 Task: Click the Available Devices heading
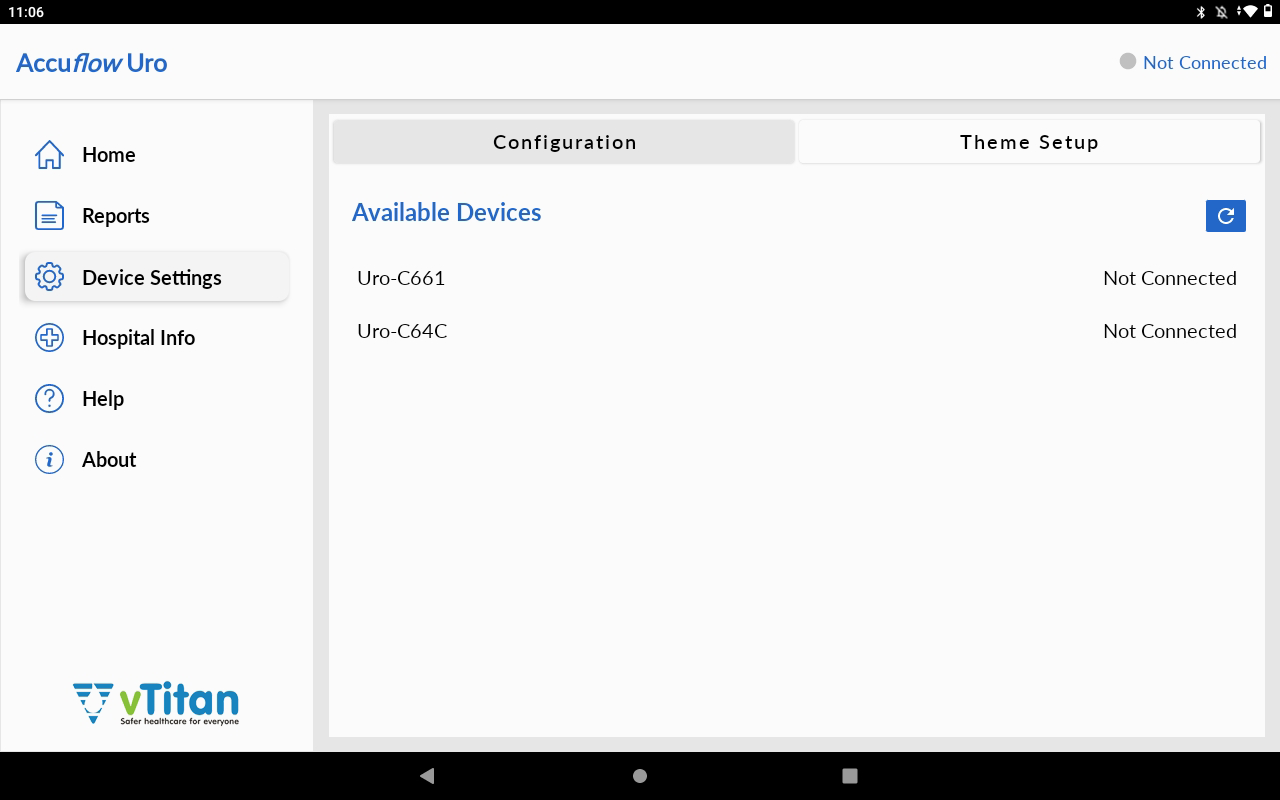[x=446, y=212]
